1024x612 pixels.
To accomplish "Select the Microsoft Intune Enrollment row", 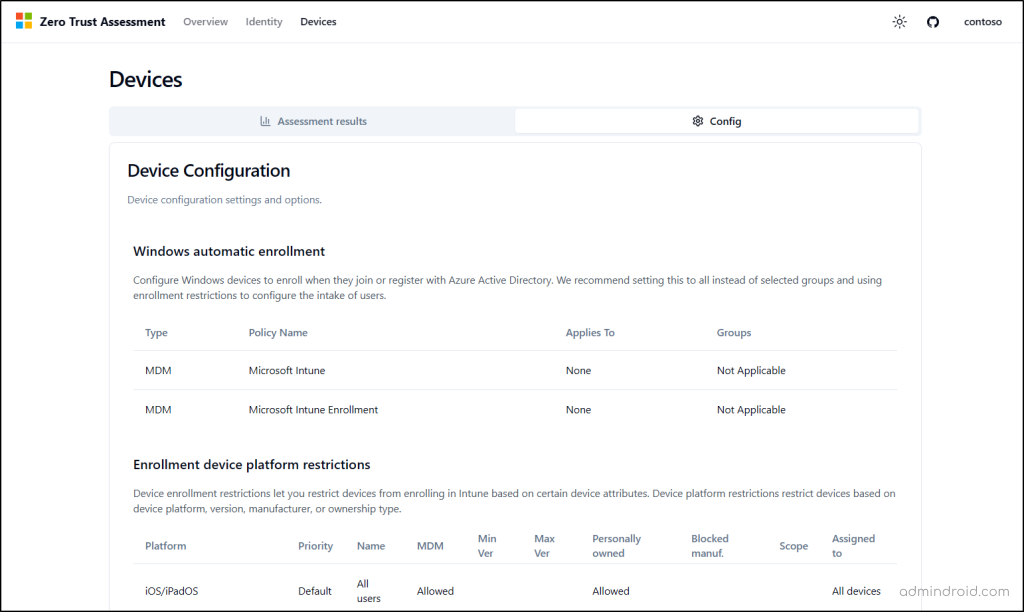I will (x=313, y=409).
